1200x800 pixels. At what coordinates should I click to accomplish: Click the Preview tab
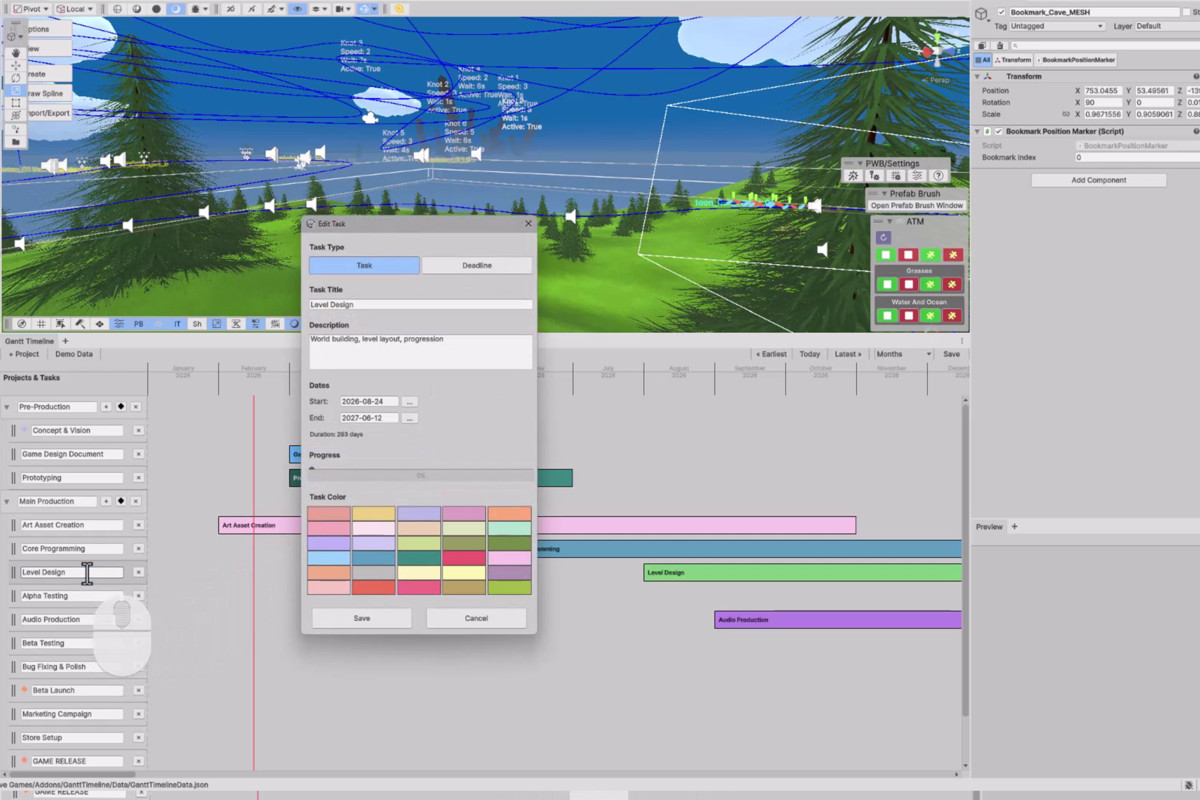coord(989,527)
